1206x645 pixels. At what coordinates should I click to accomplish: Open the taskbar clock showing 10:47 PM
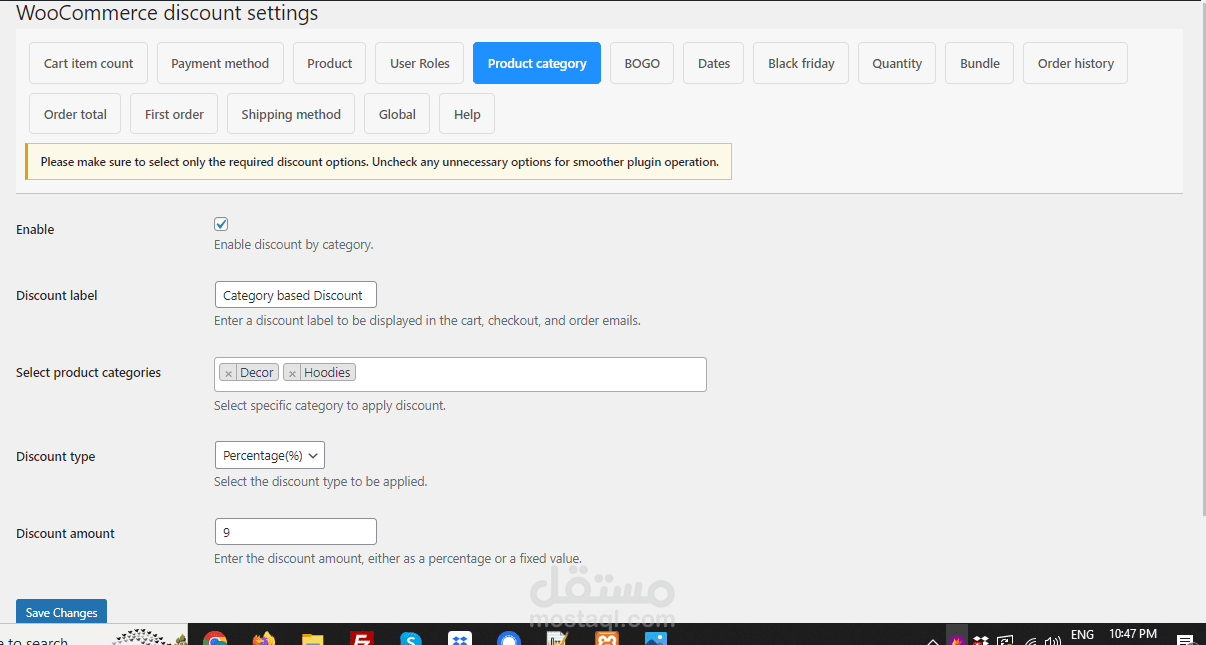[x=1133, y=634]
